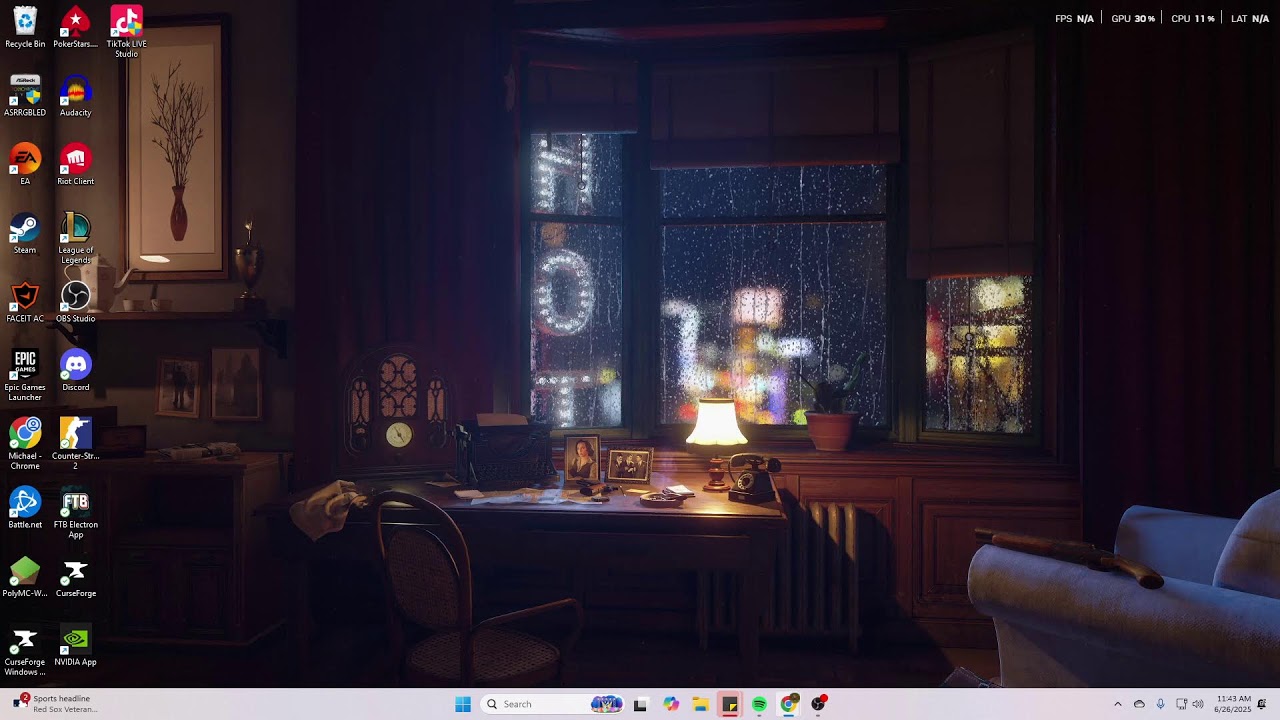Viewport: 1280px width, 720px height.
Task: Click the yellow-and-black taskbar app icon
Action: 730,704
